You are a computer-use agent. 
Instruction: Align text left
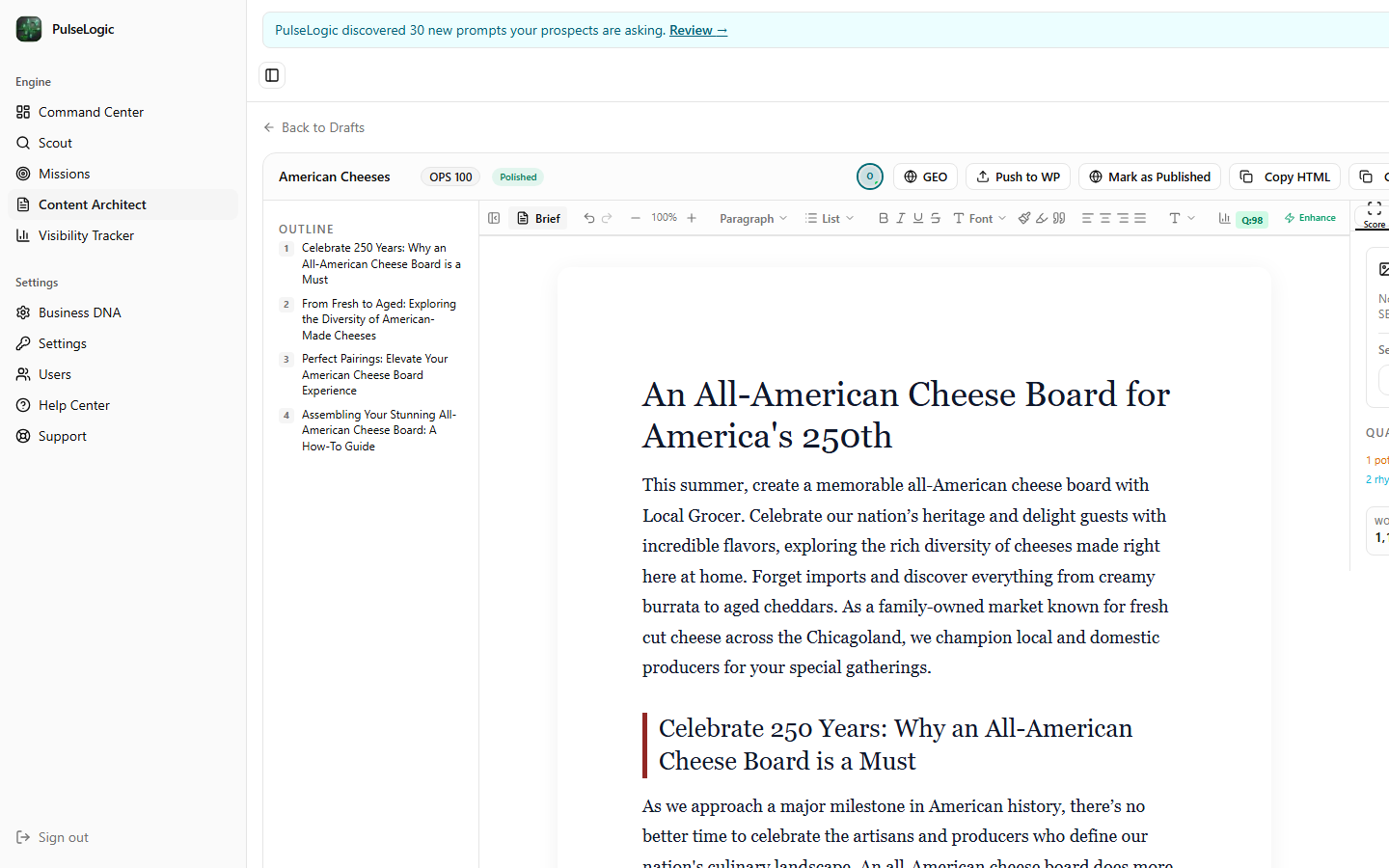click(1087, 218)
